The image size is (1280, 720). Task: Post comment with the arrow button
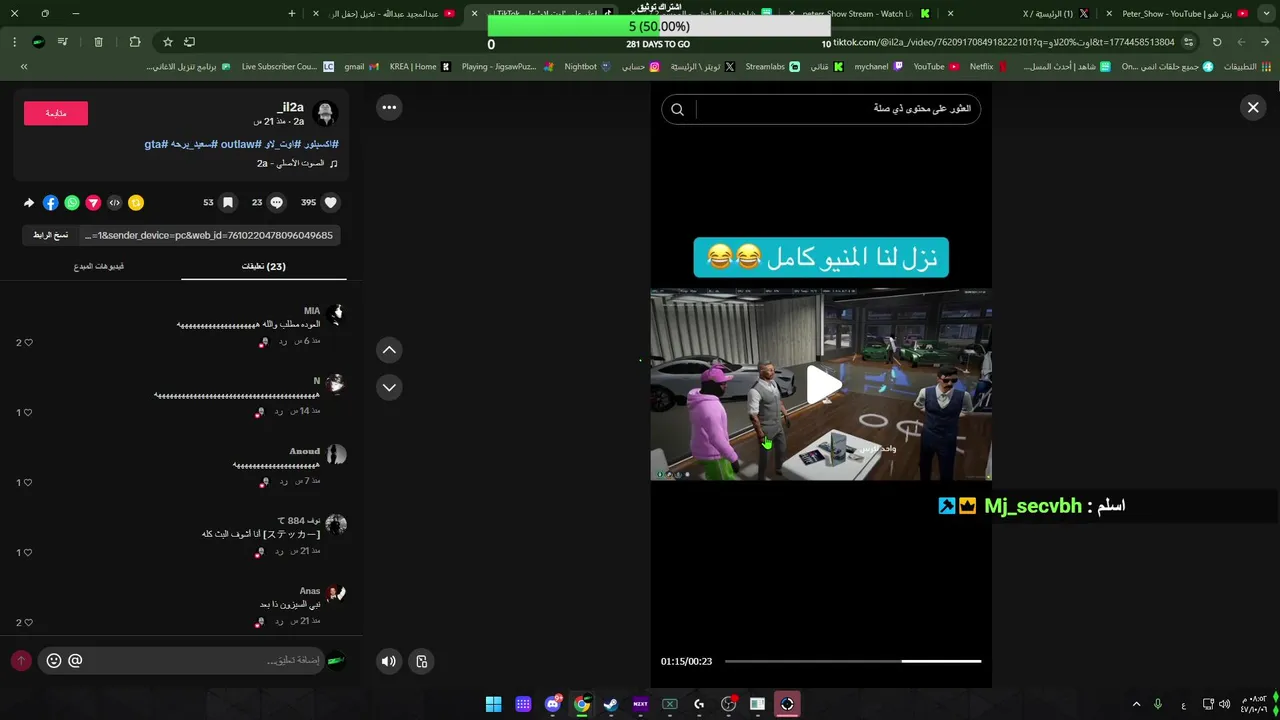21,661
